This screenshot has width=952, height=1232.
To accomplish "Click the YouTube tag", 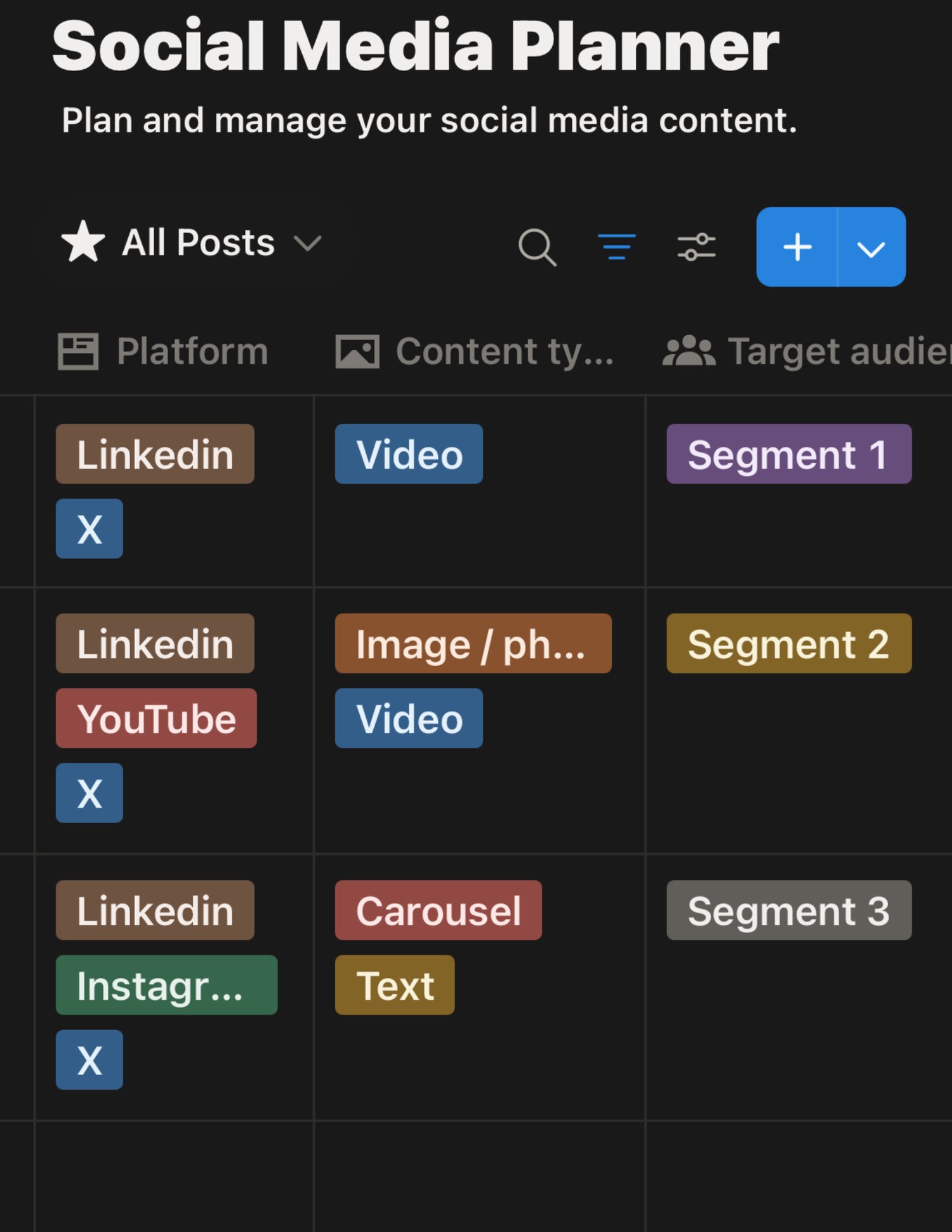I will pos(156,719).
